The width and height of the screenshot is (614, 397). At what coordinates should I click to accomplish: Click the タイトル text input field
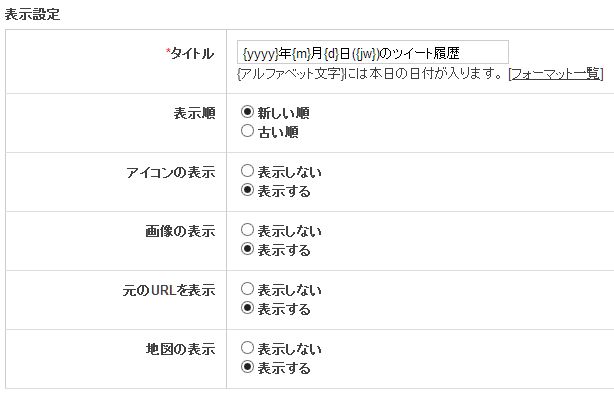click(372, 52)
